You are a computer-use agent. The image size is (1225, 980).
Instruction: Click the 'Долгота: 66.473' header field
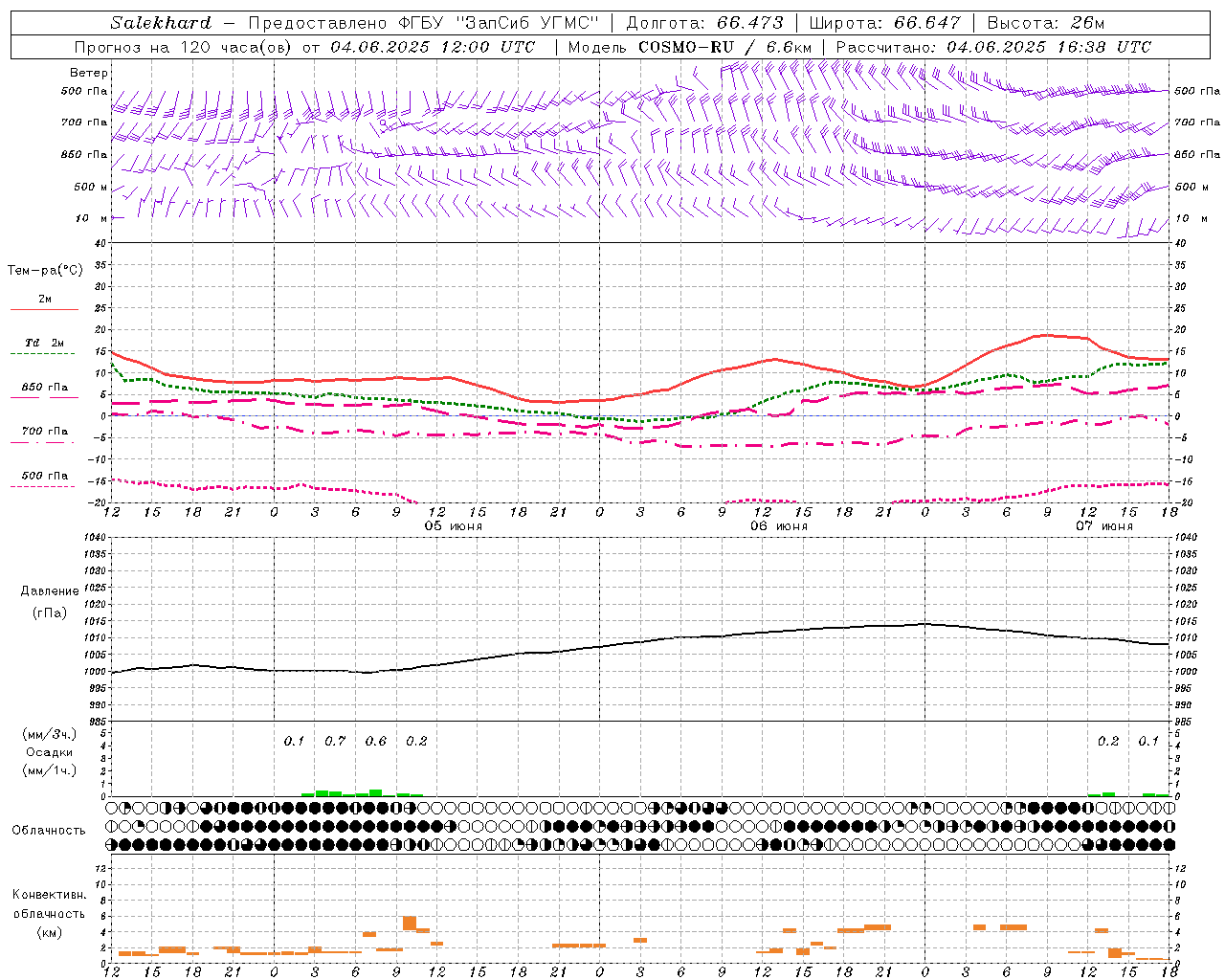pos(704,23)
